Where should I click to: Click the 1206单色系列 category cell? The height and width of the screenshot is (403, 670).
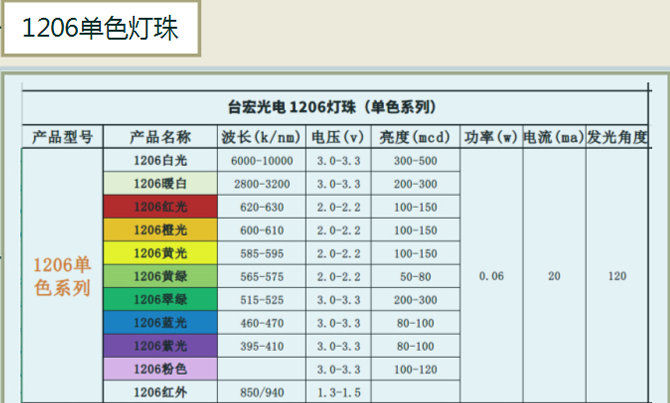[62, 276]
